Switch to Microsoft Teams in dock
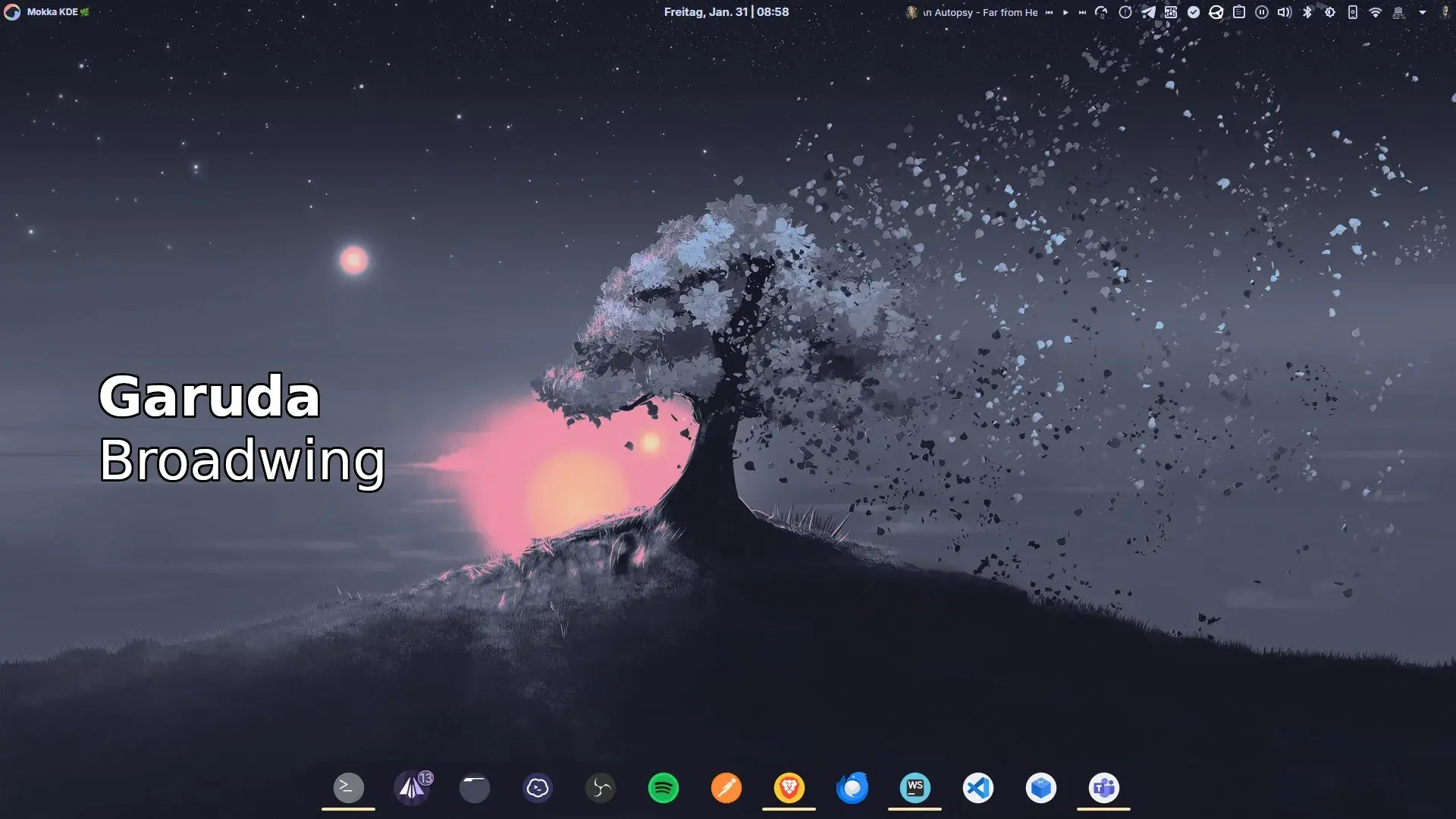This screenshot has width=1456, height=819. (x=1104, y=788)
